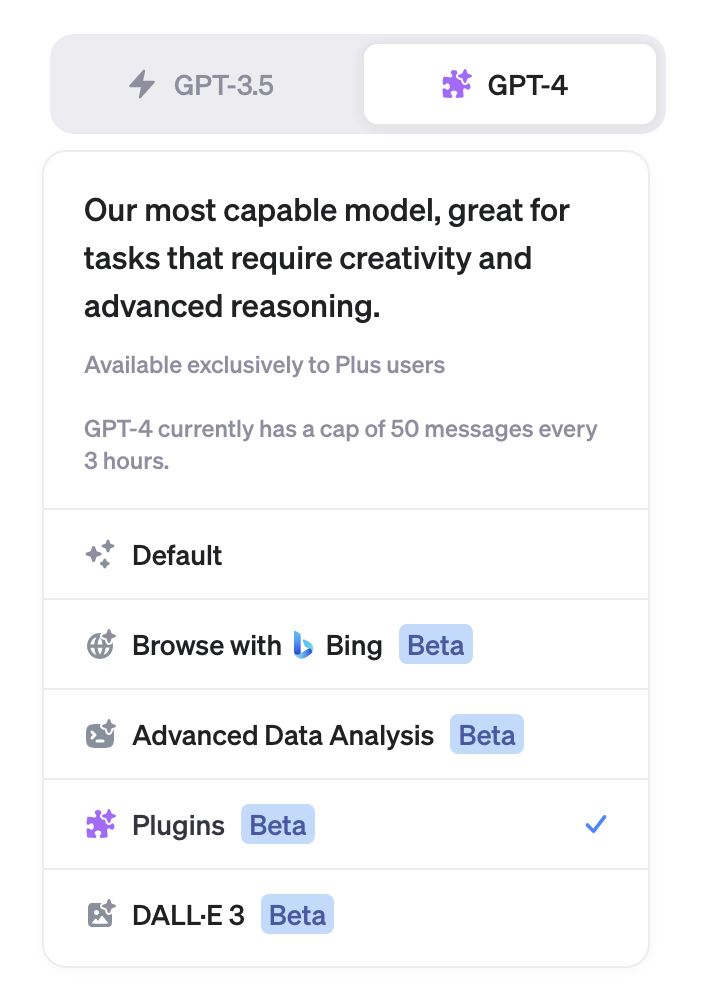Screen dimensions: 712x1004
Task: Click the Beta badge next to DALL·E 3
Action: tap(297, 915)
